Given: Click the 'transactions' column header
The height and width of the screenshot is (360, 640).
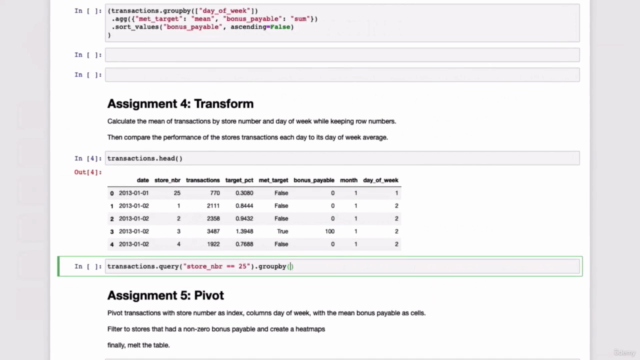Looking at the screenshot, I should 203,180.
